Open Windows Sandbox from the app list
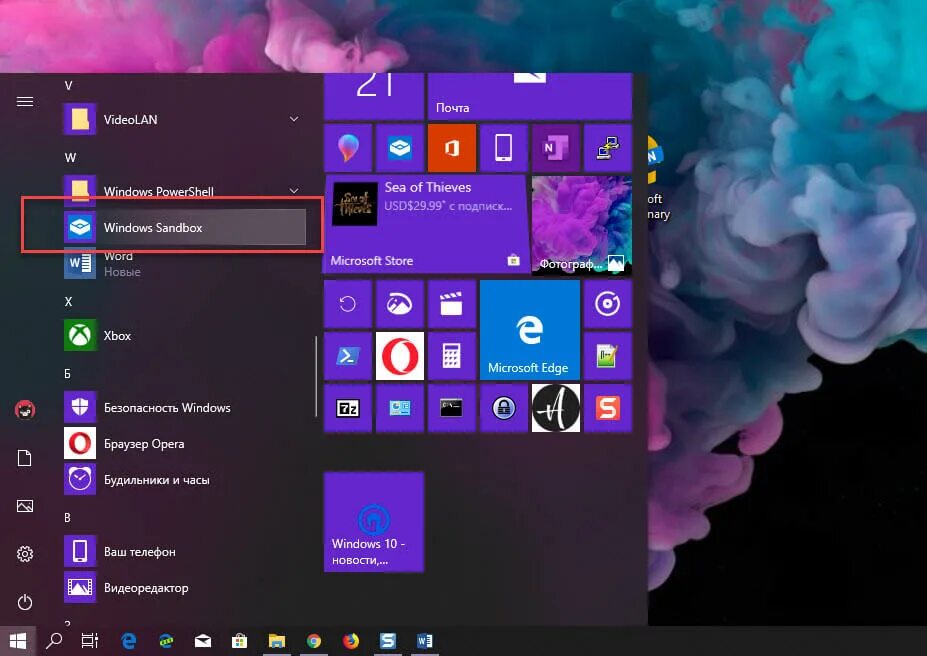The height and width of the screenshot is (656, 927). click(x=184, y=228)
